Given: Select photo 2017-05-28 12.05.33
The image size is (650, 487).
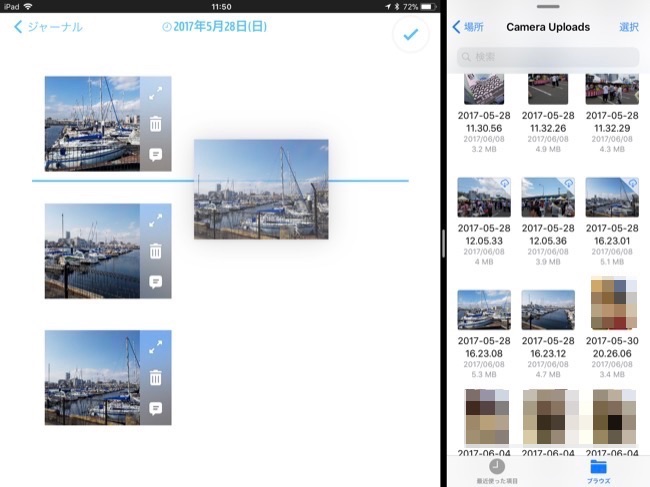Looking at the screenshot, I should pos(484,197).
